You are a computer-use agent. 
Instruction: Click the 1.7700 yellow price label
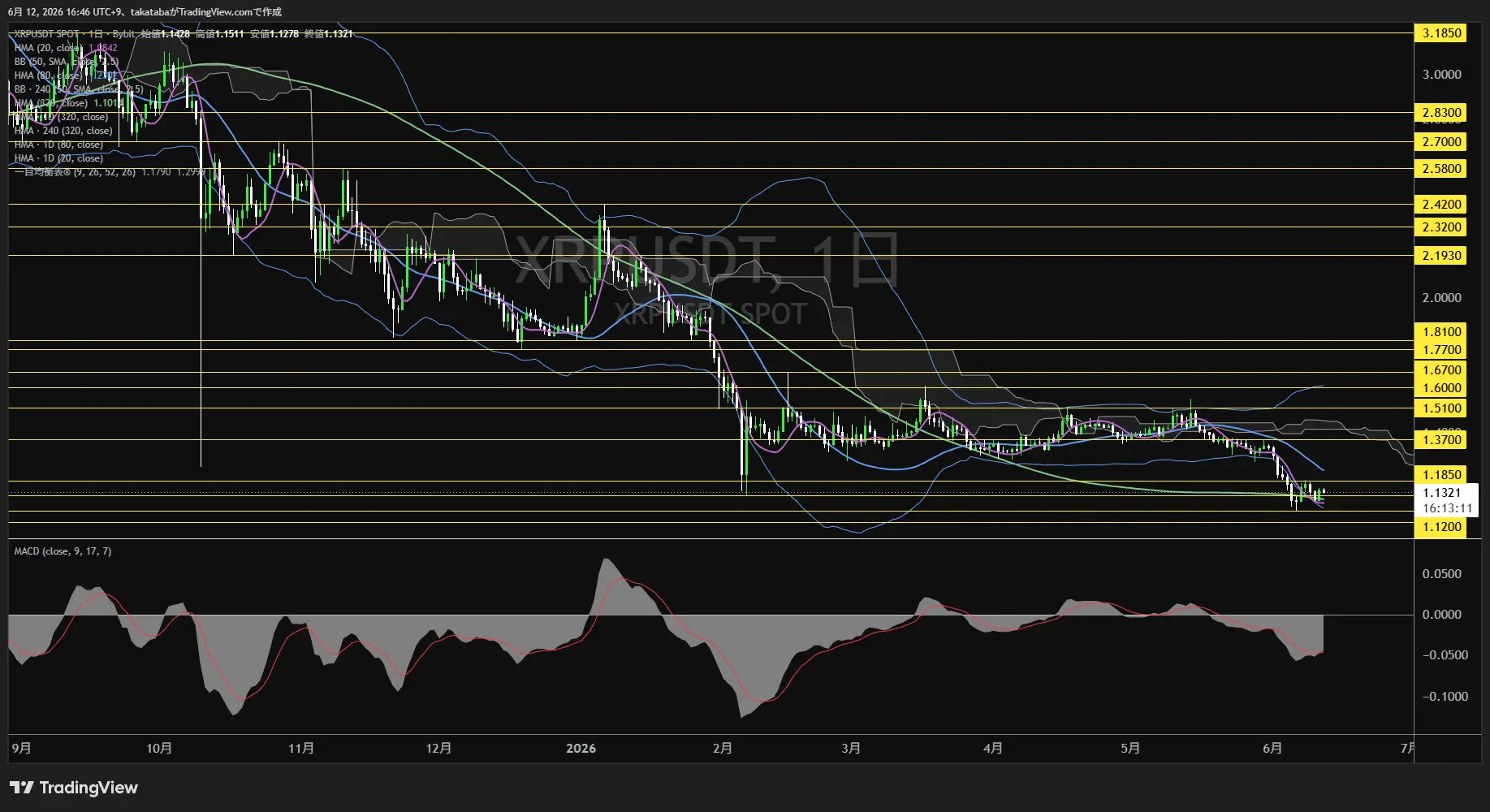pos(1441,350)
